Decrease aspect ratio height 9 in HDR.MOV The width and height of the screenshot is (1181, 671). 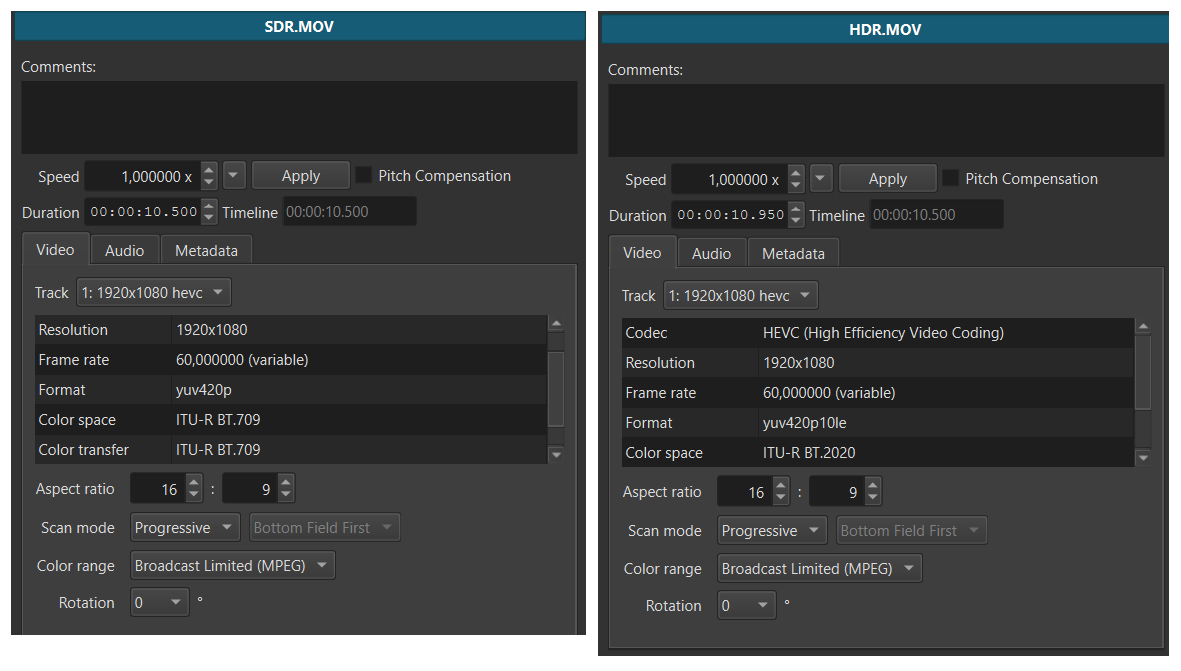tap(873, 497)
